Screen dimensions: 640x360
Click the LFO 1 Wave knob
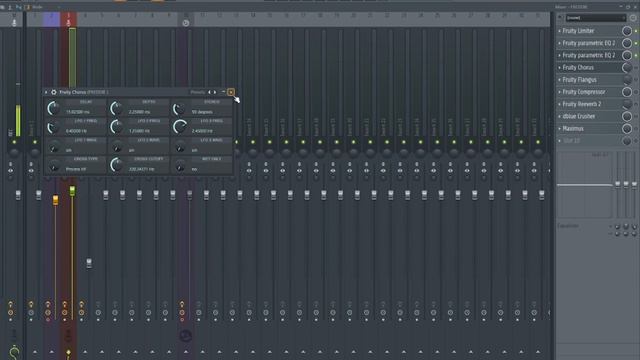click(53, 147)
